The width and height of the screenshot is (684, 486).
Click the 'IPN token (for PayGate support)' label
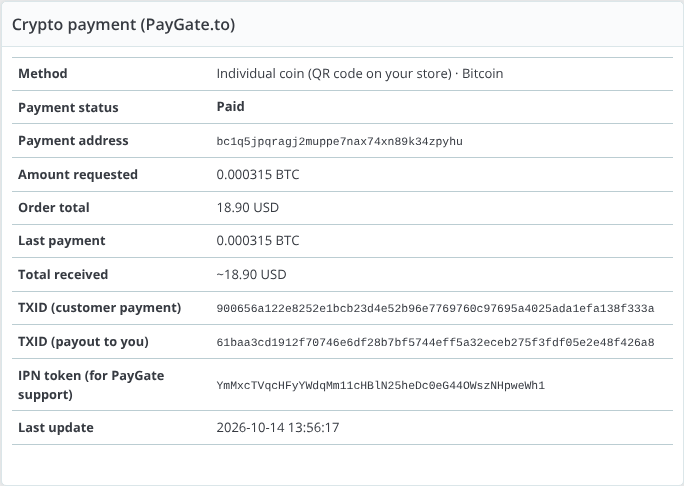[x=91, y=385]
